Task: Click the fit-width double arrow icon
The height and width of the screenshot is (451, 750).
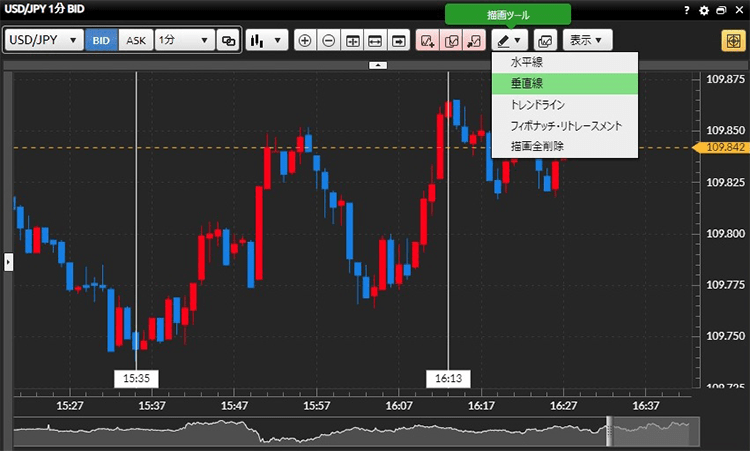Action: (375, 41)
